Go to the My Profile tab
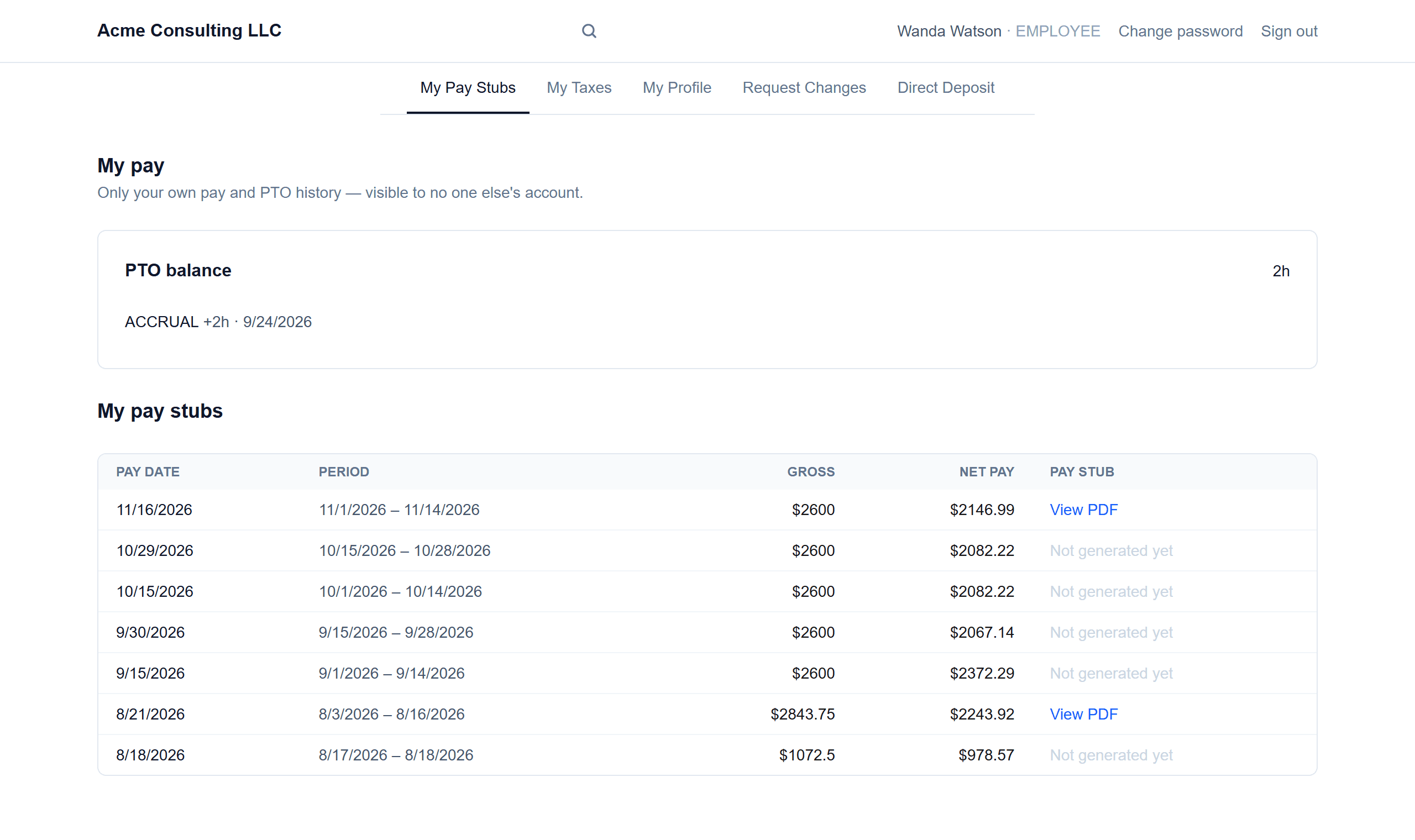This screenshot has width=1415, height=840. click(x=677, y=88)
